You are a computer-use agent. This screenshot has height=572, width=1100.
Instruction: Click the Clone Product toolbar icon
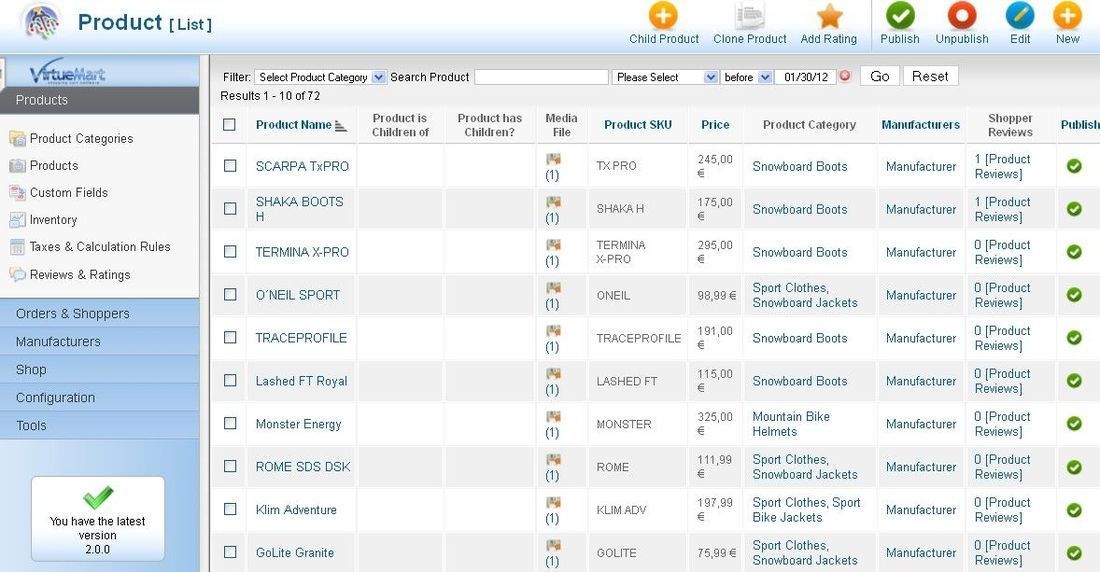pos(749,15)
